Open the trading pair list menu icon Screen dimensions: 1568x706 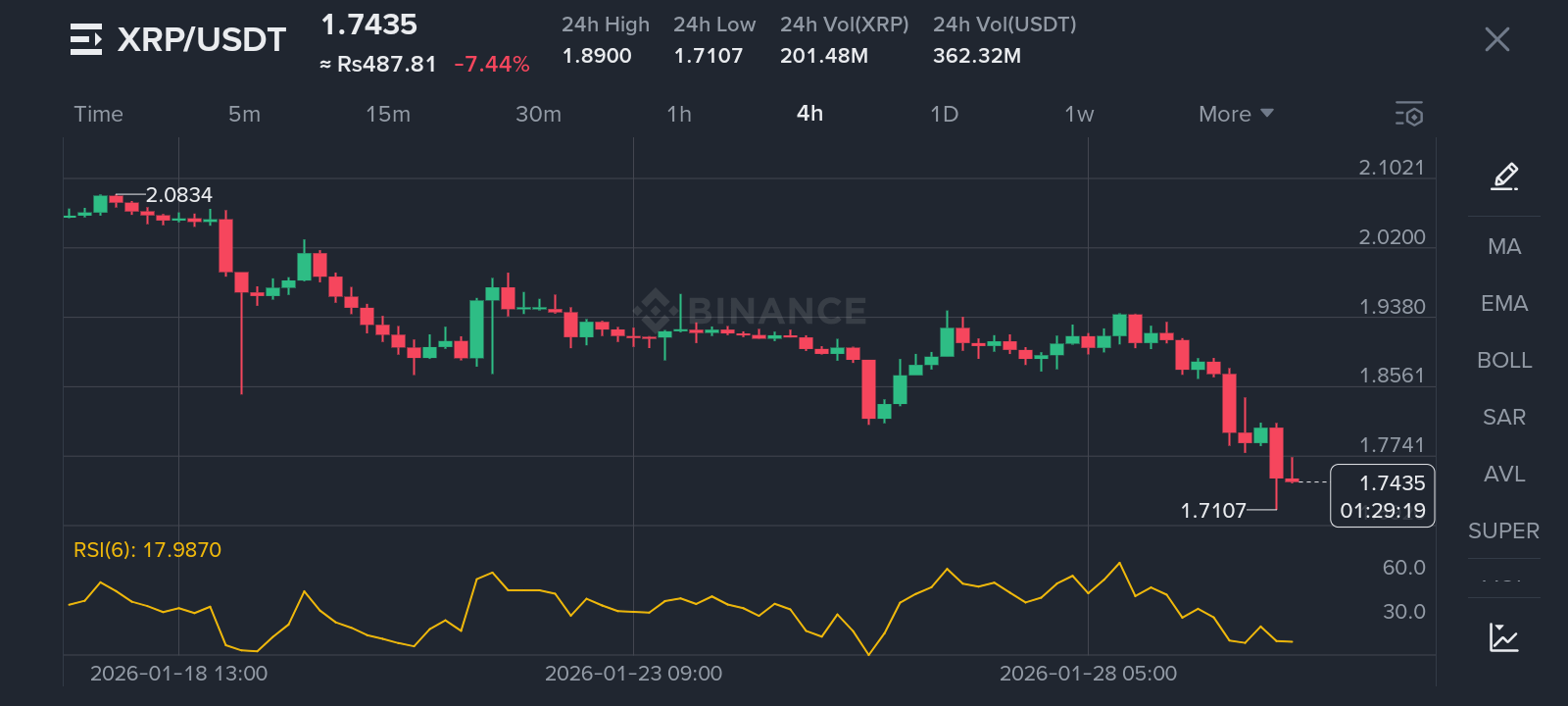click(86, 39)
